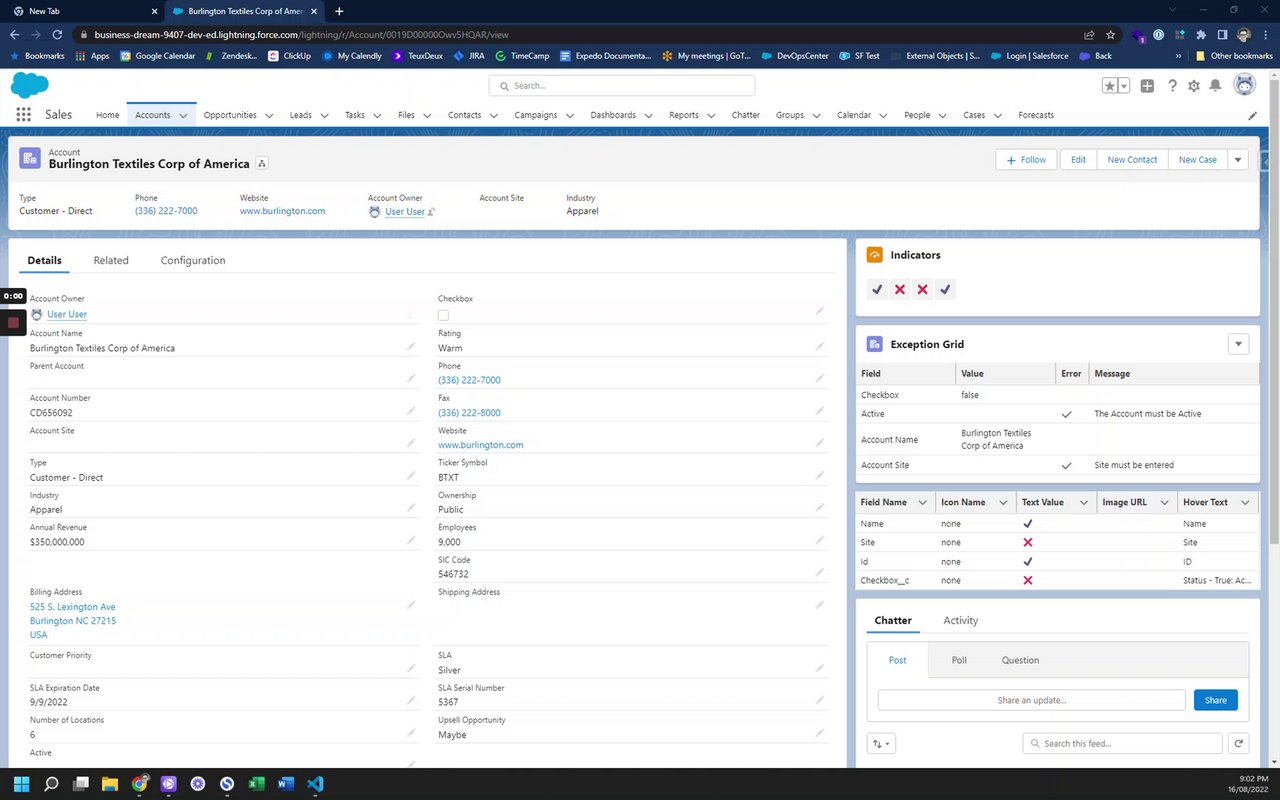Go to the Home nav item
The width and height of the screenshot is (1280, 800).
108,115
